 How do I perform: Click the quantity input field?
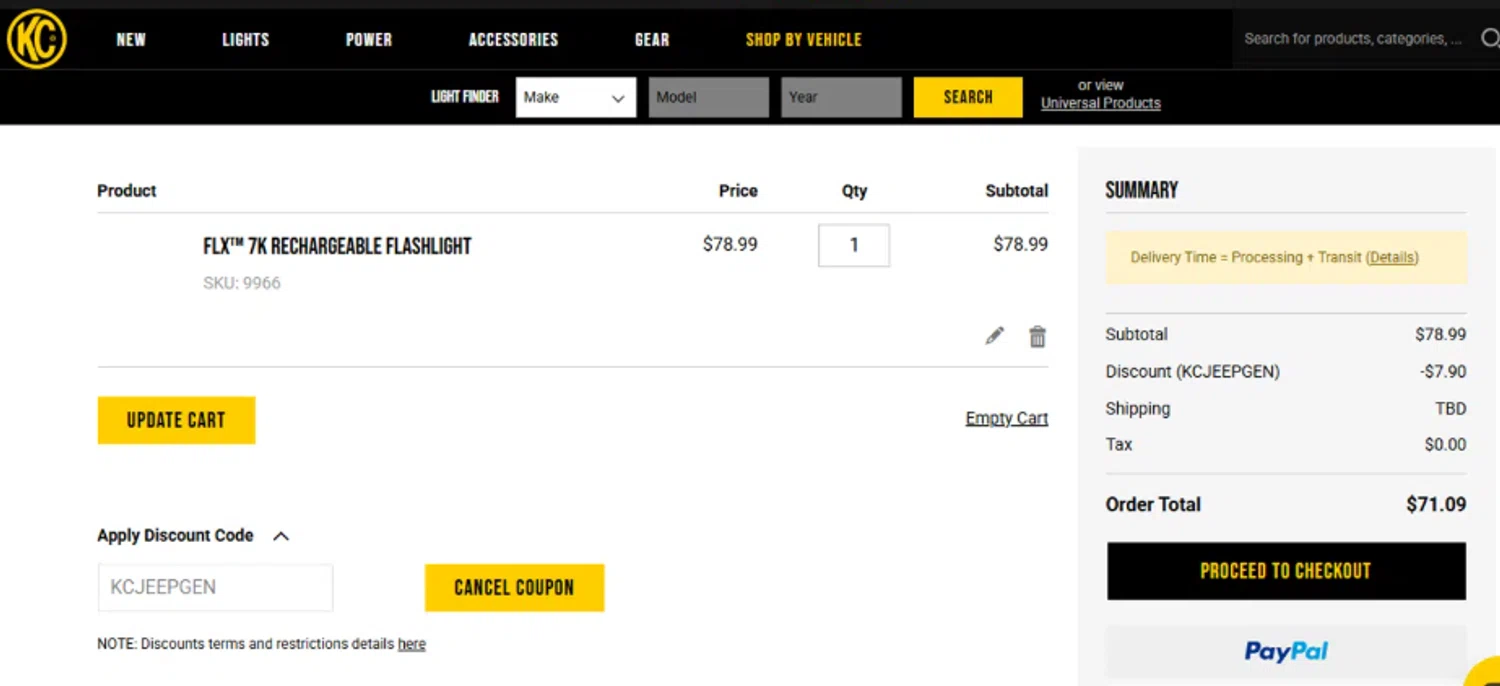point(853,245)
